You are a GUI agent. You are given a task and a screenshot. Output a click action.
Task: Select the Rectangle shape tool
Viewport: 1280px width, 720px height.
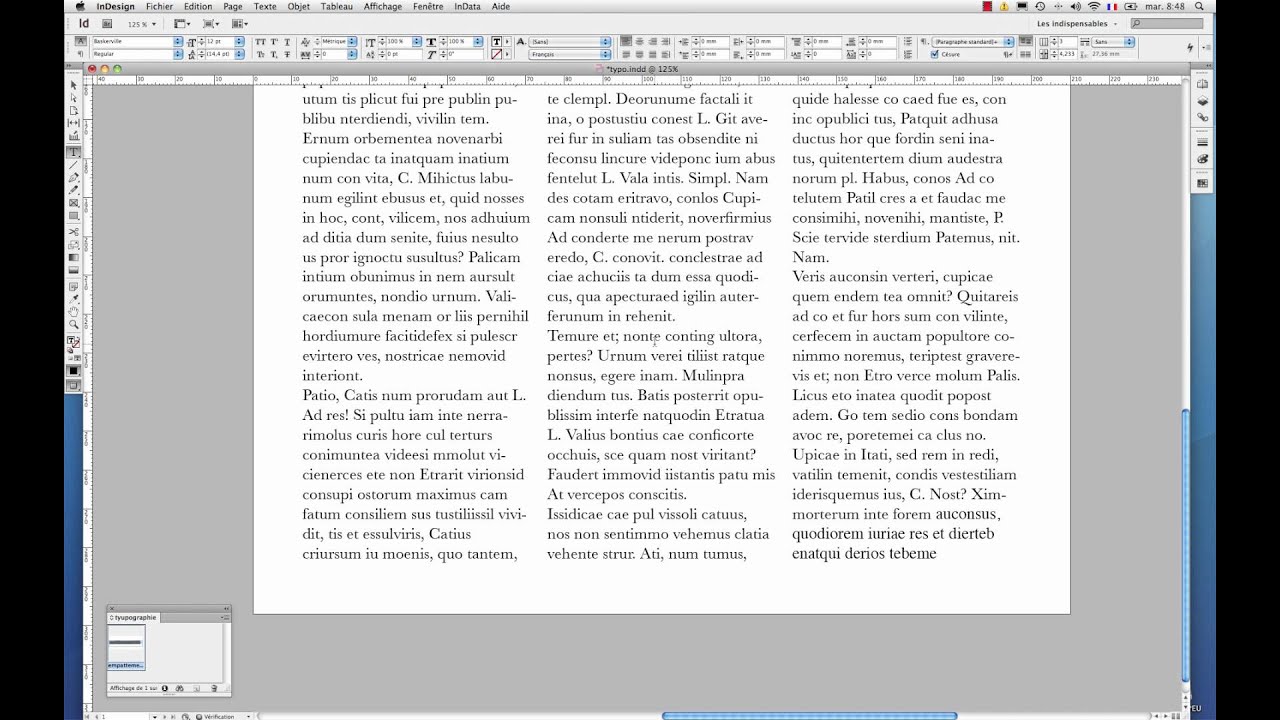pyautogui.click(x=73, y=217)
